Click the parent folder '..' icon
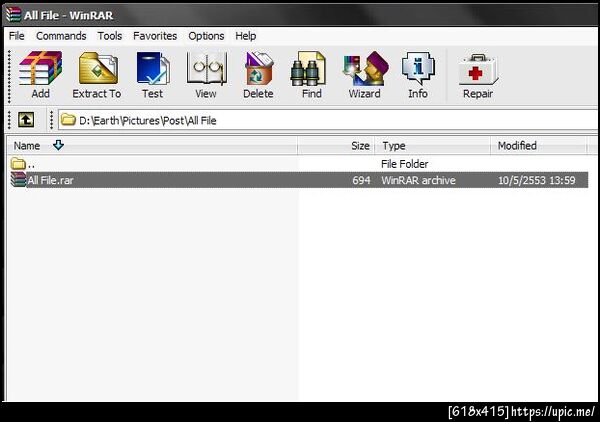Image resolution: width=600 pixels, height=422 pixels. coord(18,164)
